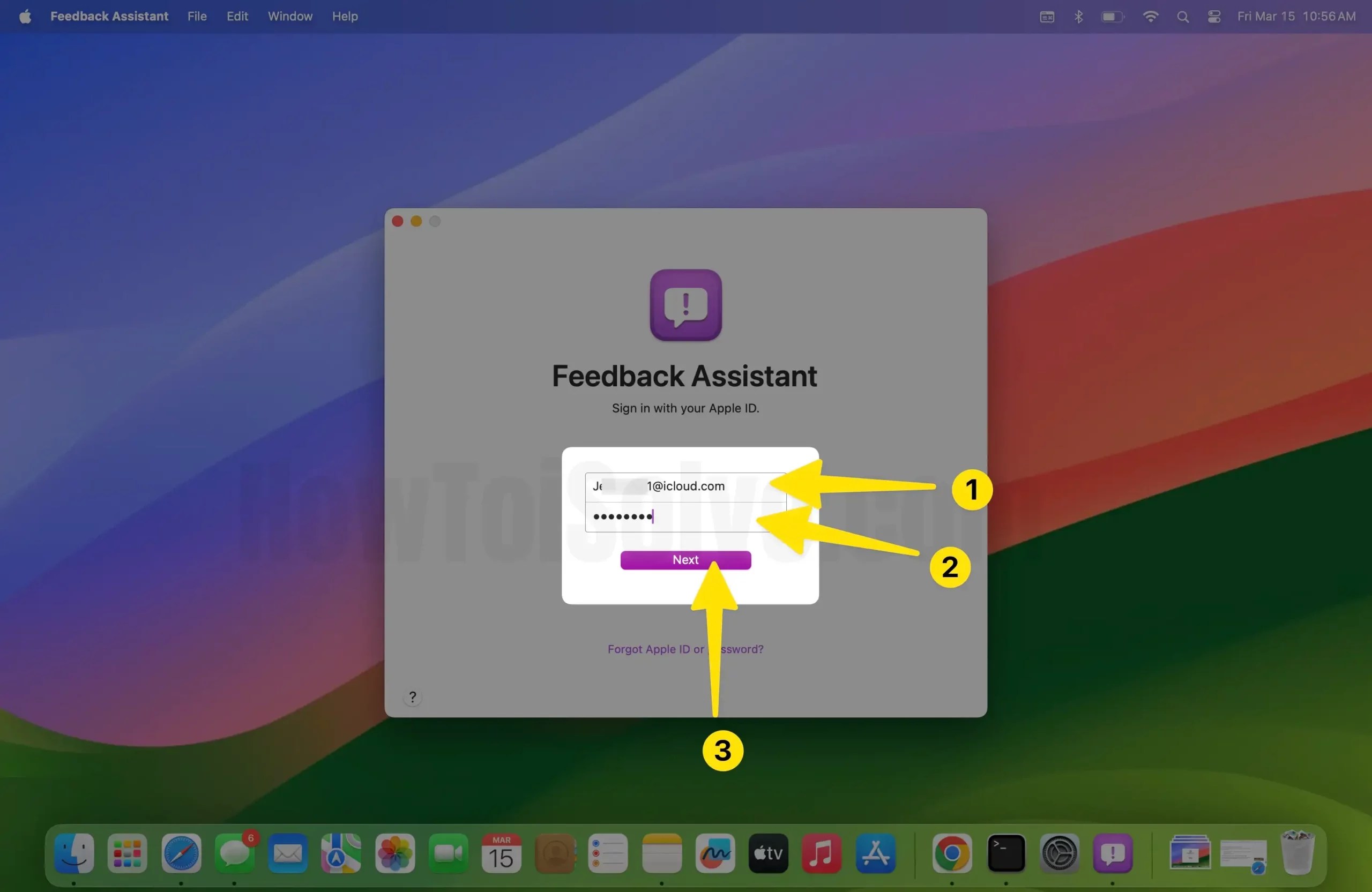Viewport: 1372px width, 892px height.
Task: Open Google Chrome from the Dock
Action: (x=951, y=854)
